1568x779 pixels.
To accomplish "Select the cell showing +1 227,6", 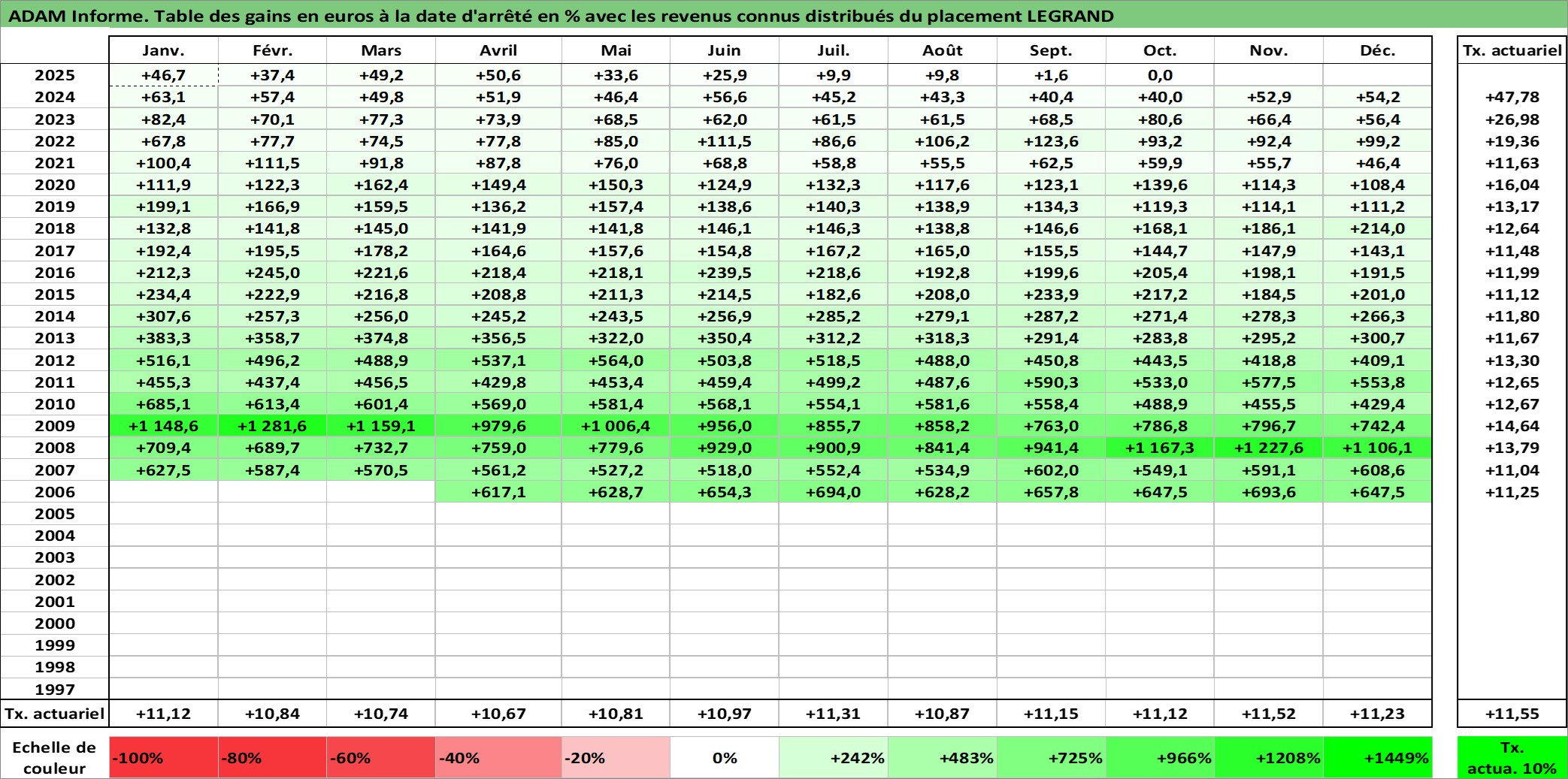I will click(1269, 448).
